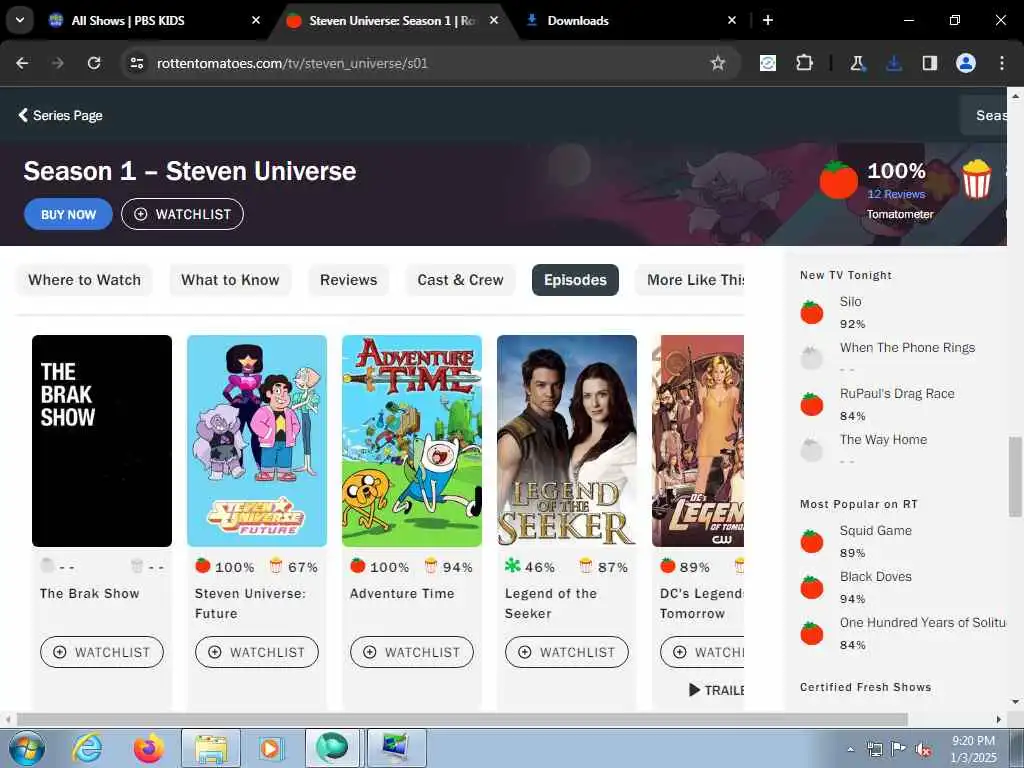Open Chrome three-dot menu
This screenshot has width=1024, height=768.
pos(1002,63)
